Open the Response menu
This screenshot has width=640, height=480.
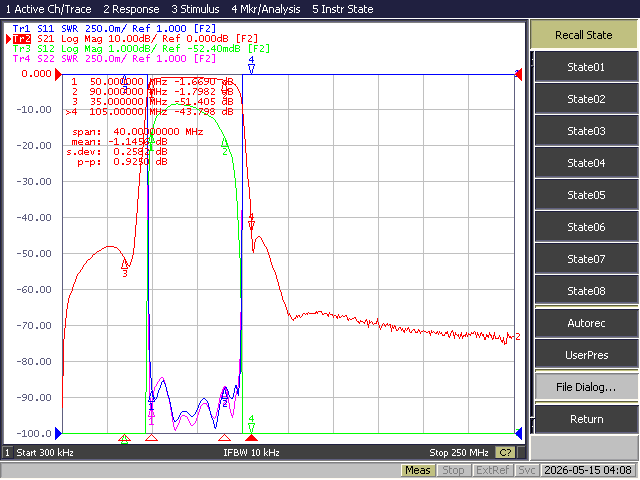tap(131, 9)
